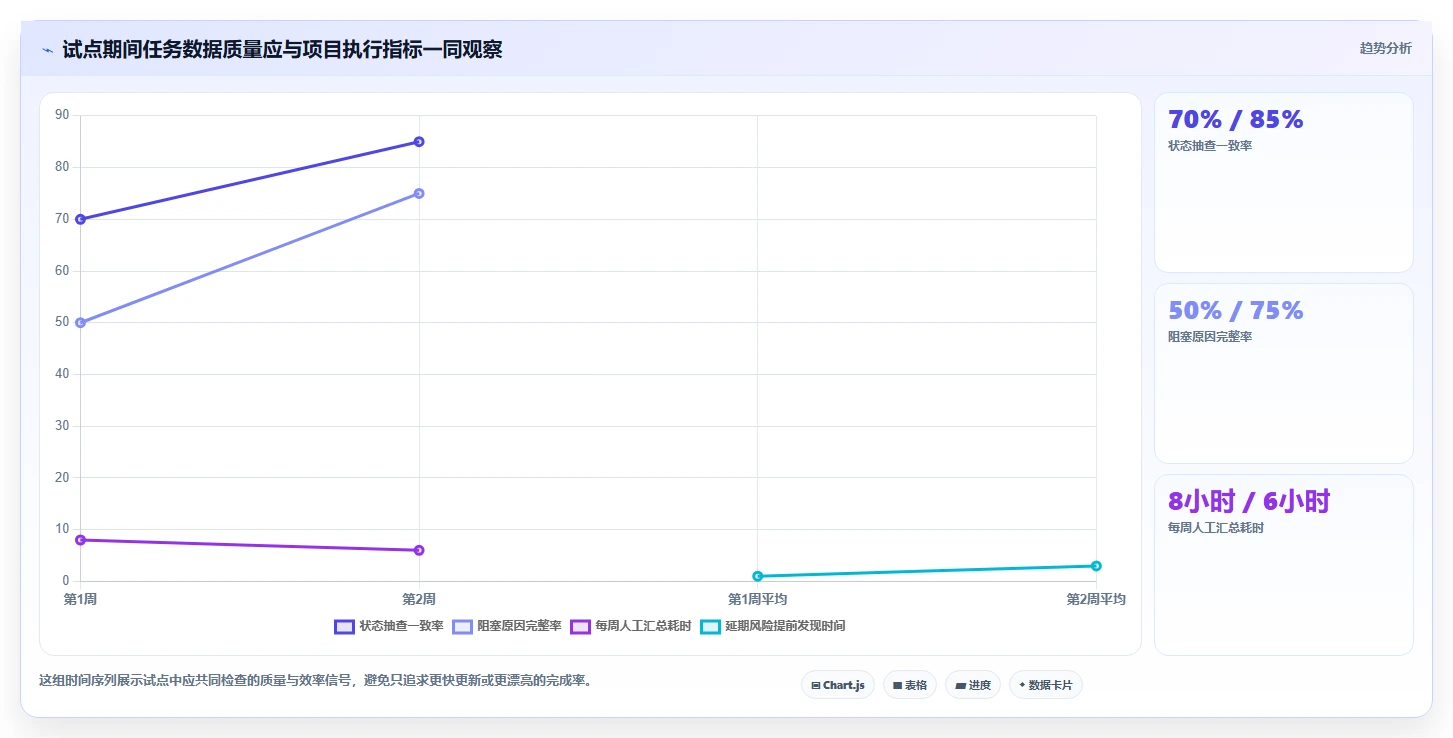Click the 第2周平均 x-axis label
1453x738 pixels.
tap(1096, 599)
